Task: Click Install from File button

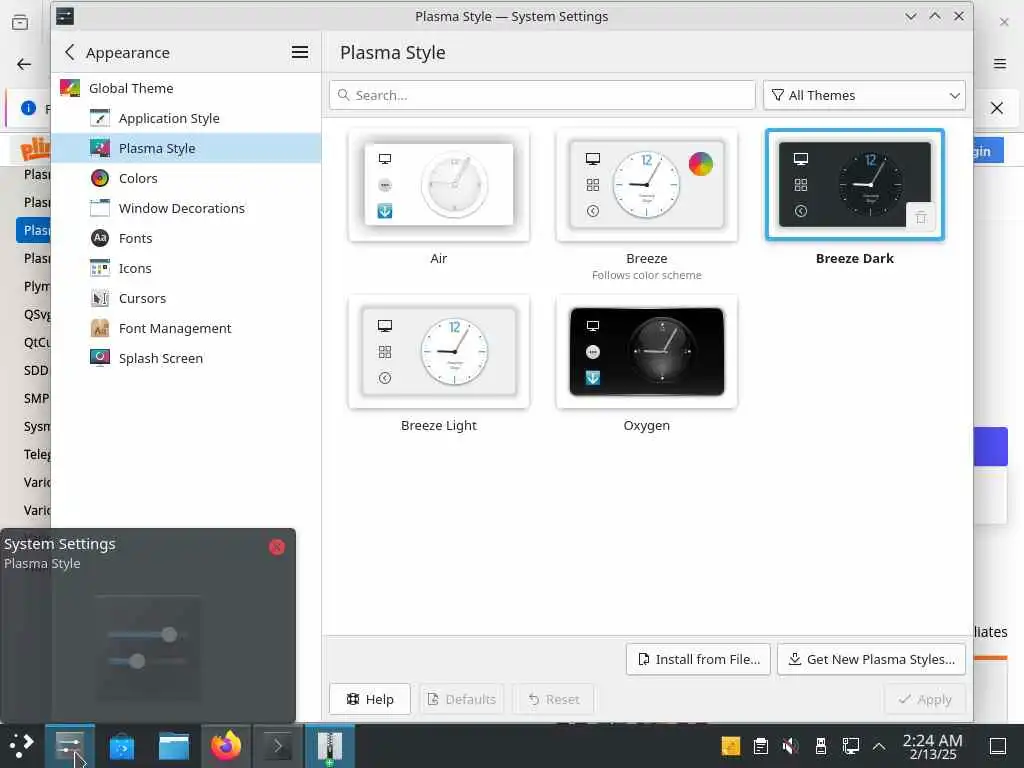Action: [x=698, y=660]
